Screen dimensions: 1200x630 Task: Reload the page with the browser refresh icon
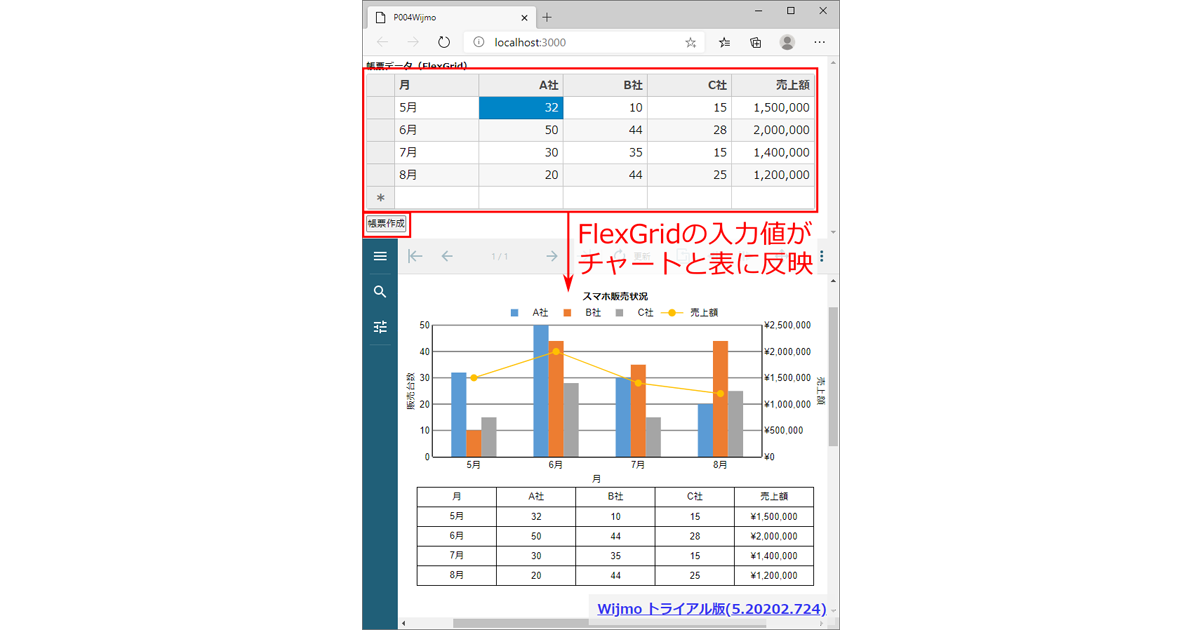tap(444, 41)
